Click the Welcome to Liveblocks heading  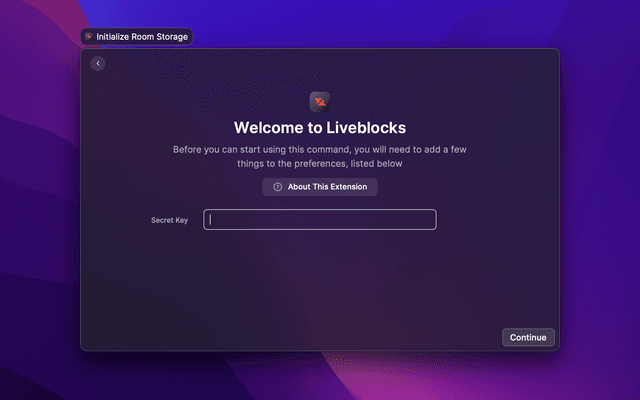pos(320,128)
